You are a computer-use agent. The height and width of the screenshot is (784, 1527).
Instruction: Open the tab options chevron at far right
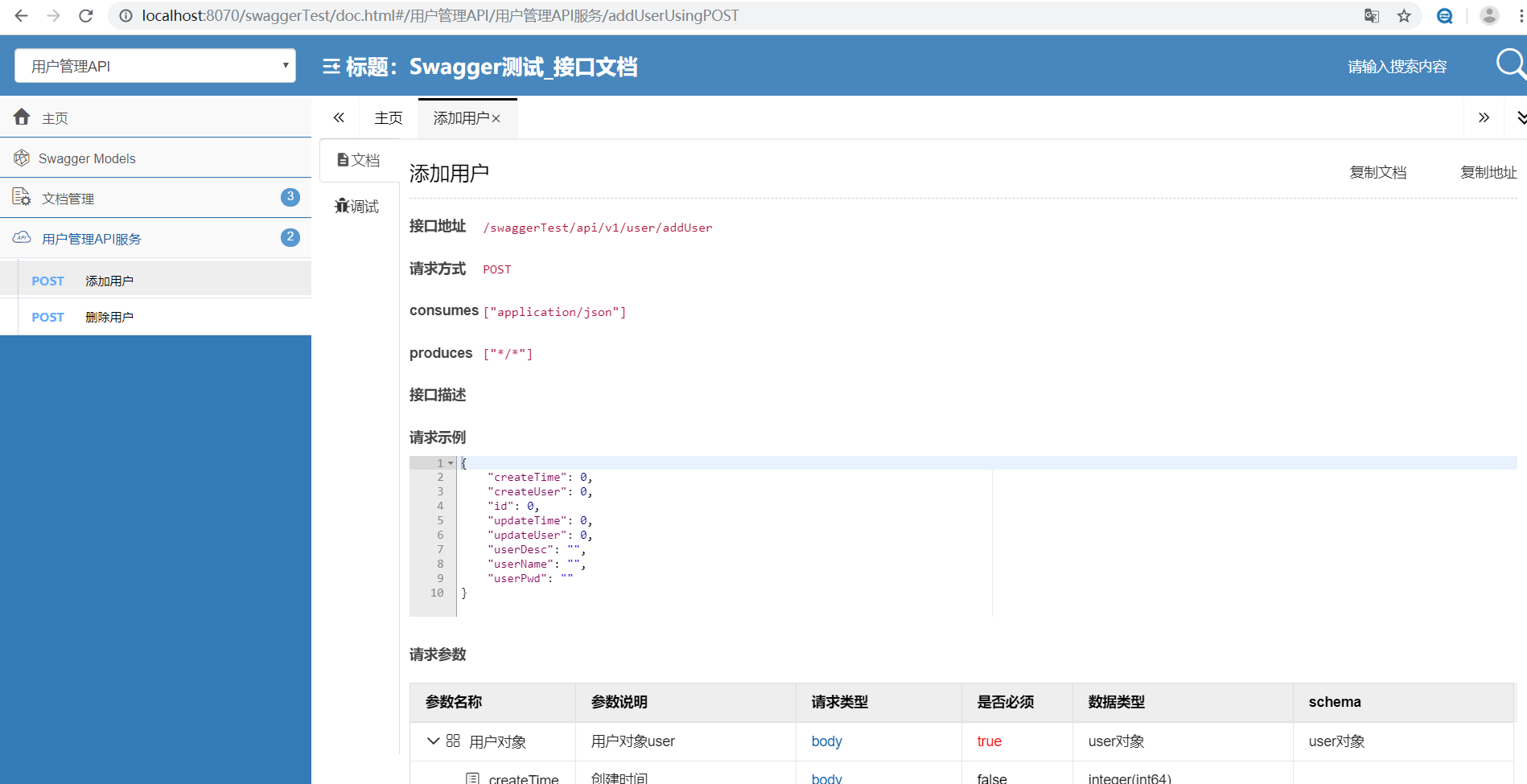pos(1521,118)
